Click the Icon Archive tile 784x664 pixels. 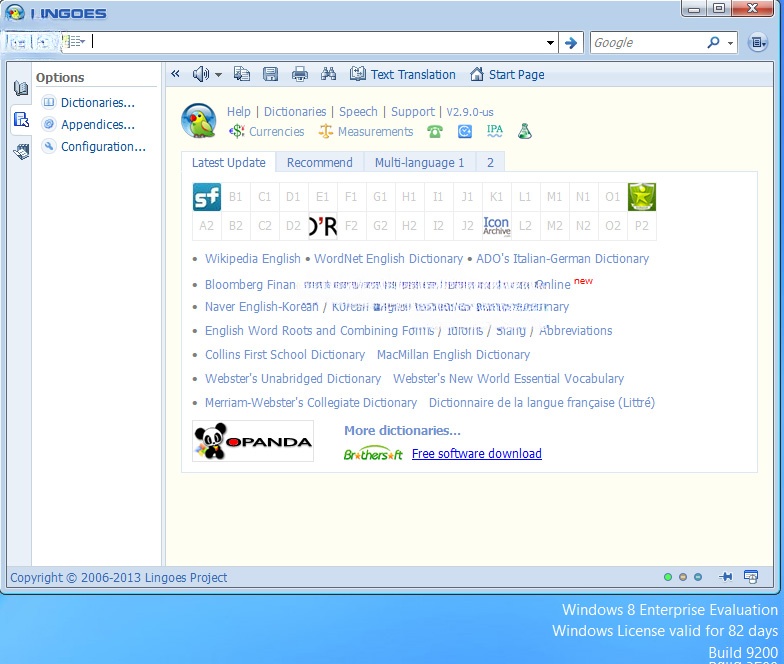pos(496,226)
